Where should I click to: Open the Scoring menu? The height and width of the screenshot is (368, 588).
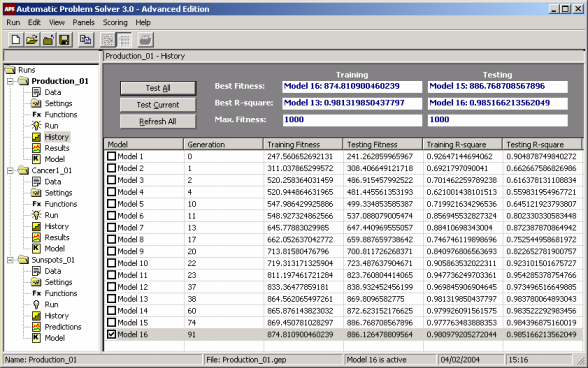click(x=115, y=23)
